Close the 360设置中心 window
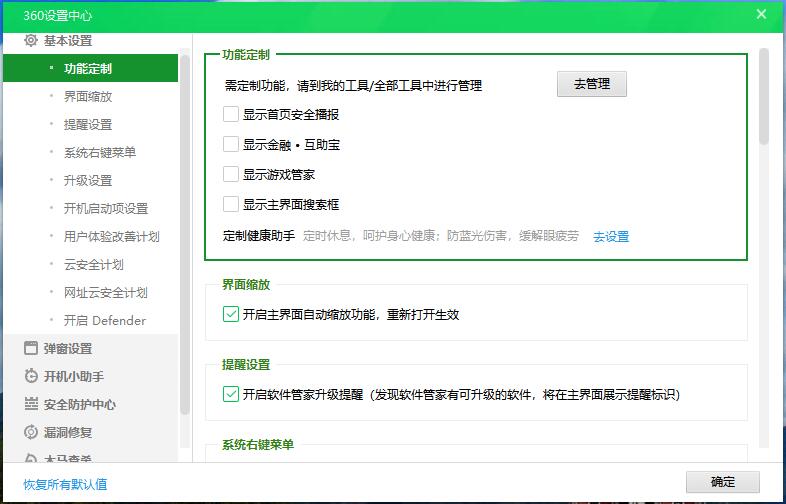 point(761,14)
